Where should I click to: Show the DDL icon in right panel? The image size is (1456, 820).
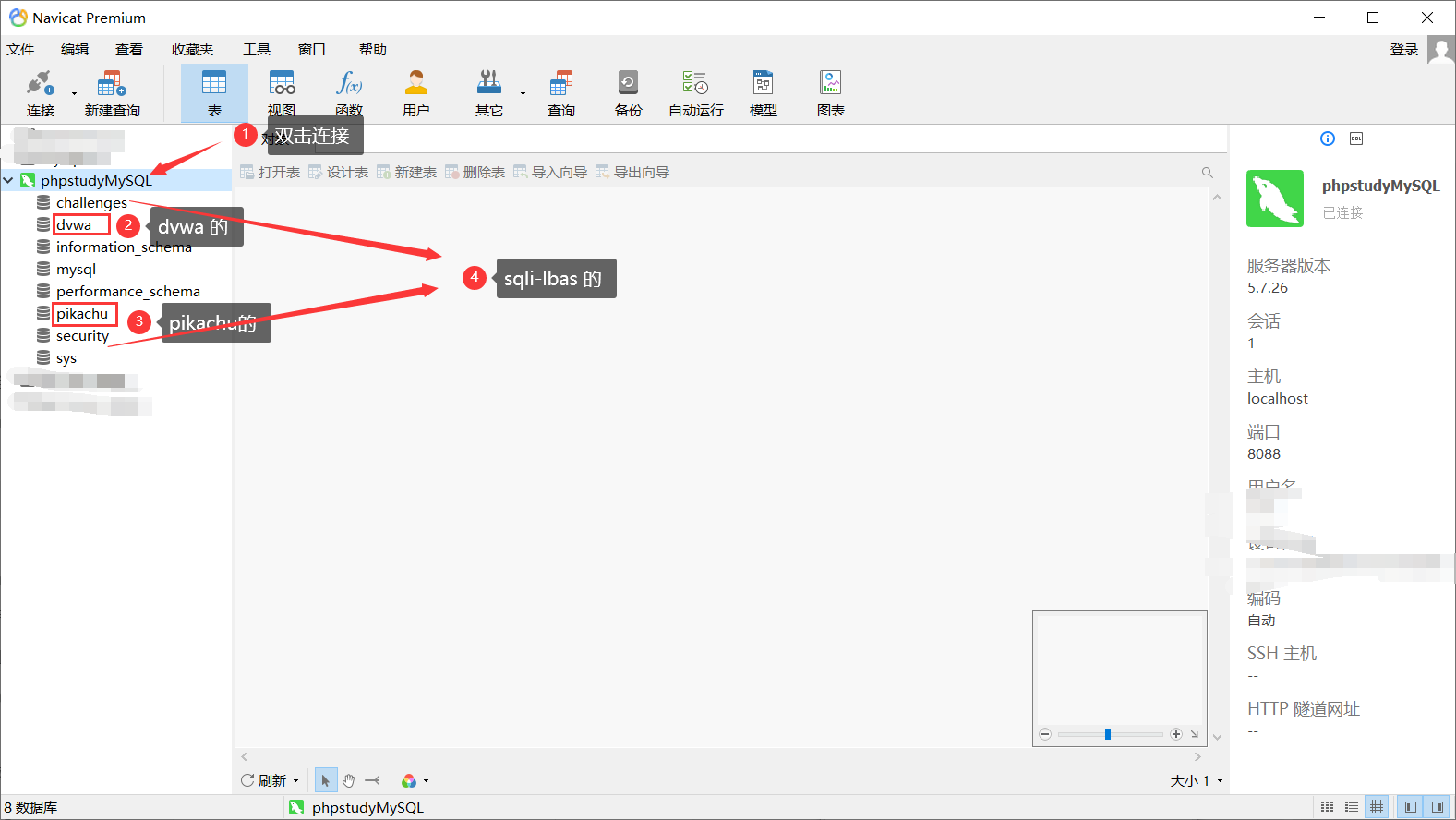coord(1356,139)
